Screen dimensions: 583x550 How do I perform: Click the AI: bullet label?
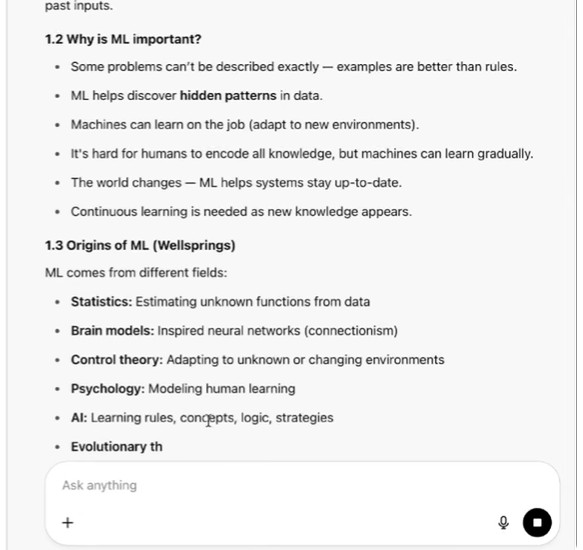click(x=79, y=418)
